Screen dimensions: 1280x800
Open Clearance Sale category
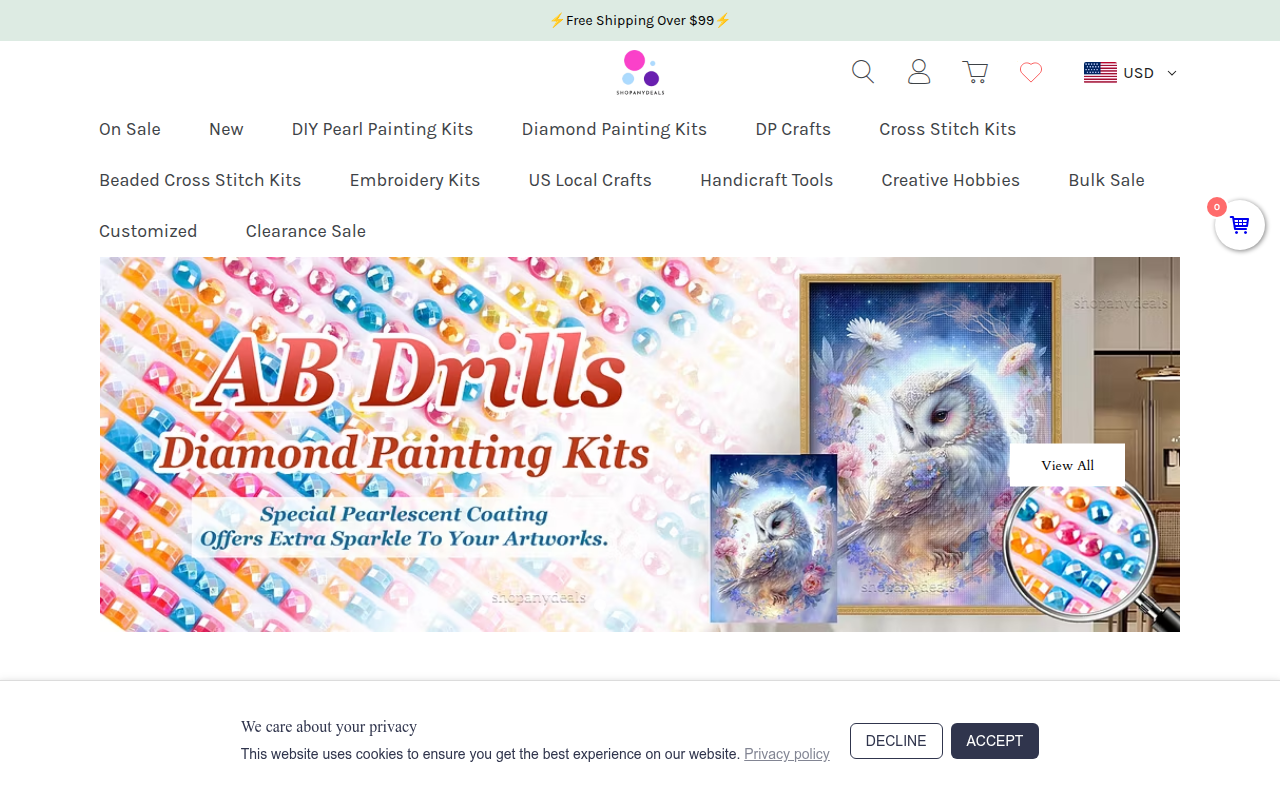click(306, 231)
